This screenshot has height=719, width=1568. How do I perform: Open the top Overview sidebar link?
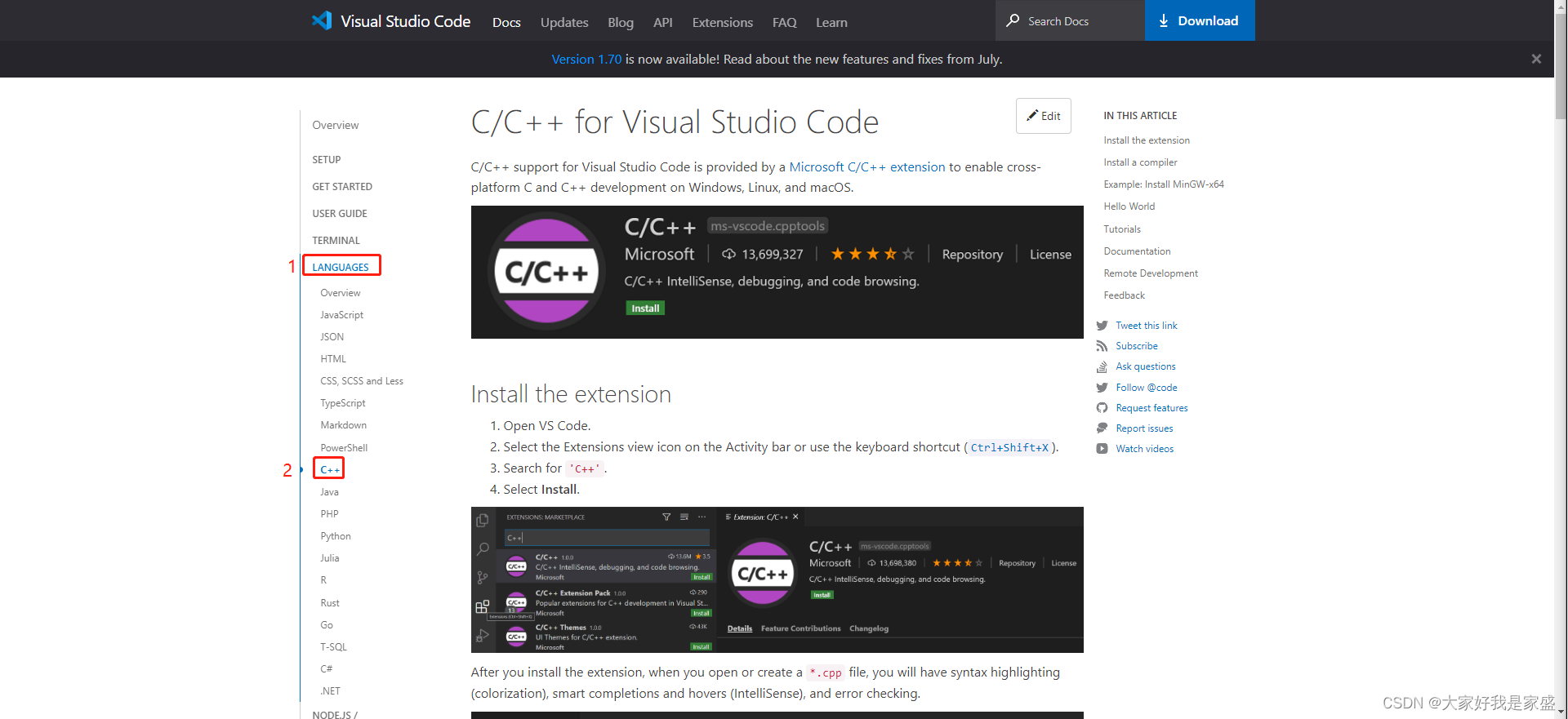tap(336, 125)
